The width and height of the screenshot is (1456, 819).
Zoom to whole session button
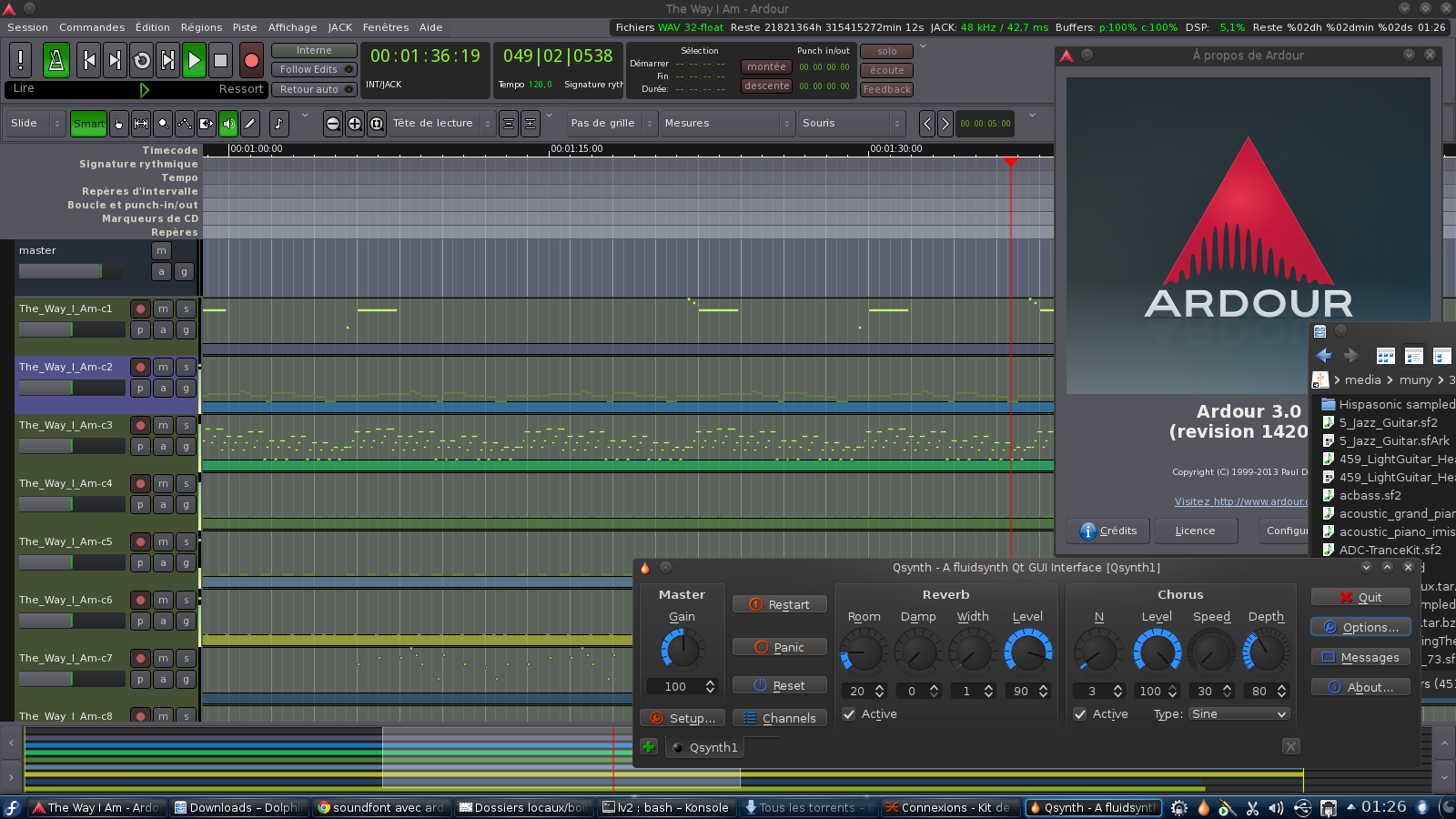377,124
